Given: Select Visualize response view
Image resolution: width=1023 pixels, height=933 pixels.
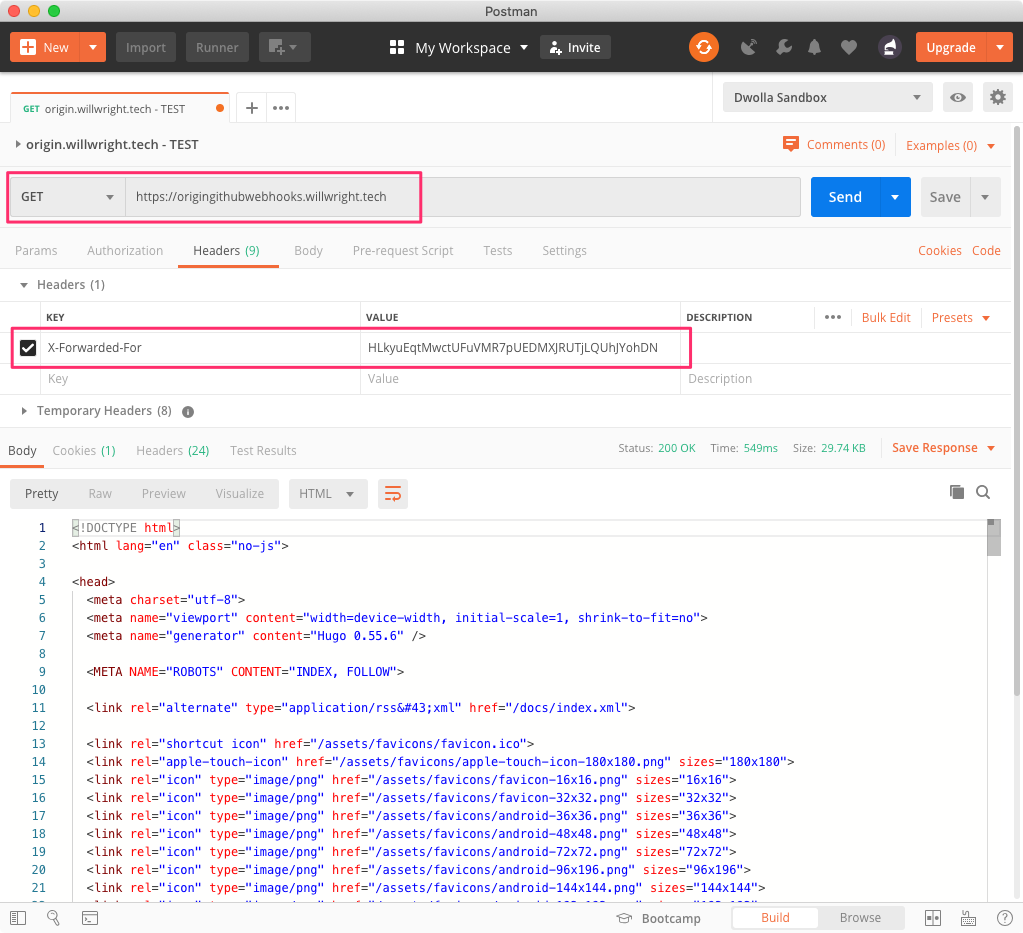Looking at the screenshot, I should click(239, 494).
